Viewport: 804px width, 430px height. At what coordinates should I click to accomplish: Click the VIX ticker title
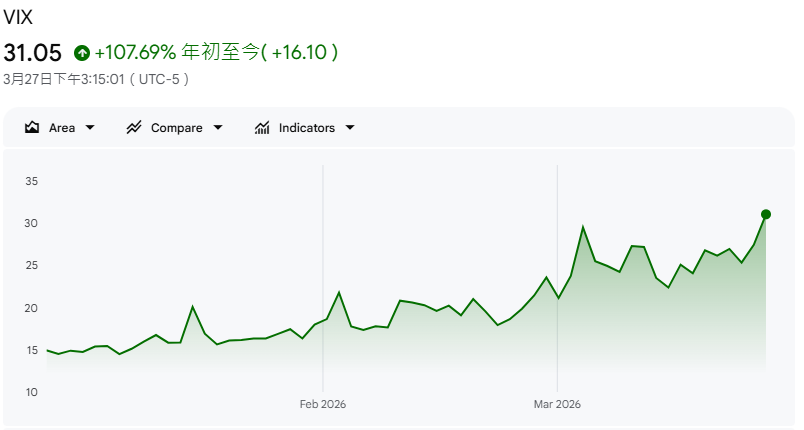tap(18, 17)
